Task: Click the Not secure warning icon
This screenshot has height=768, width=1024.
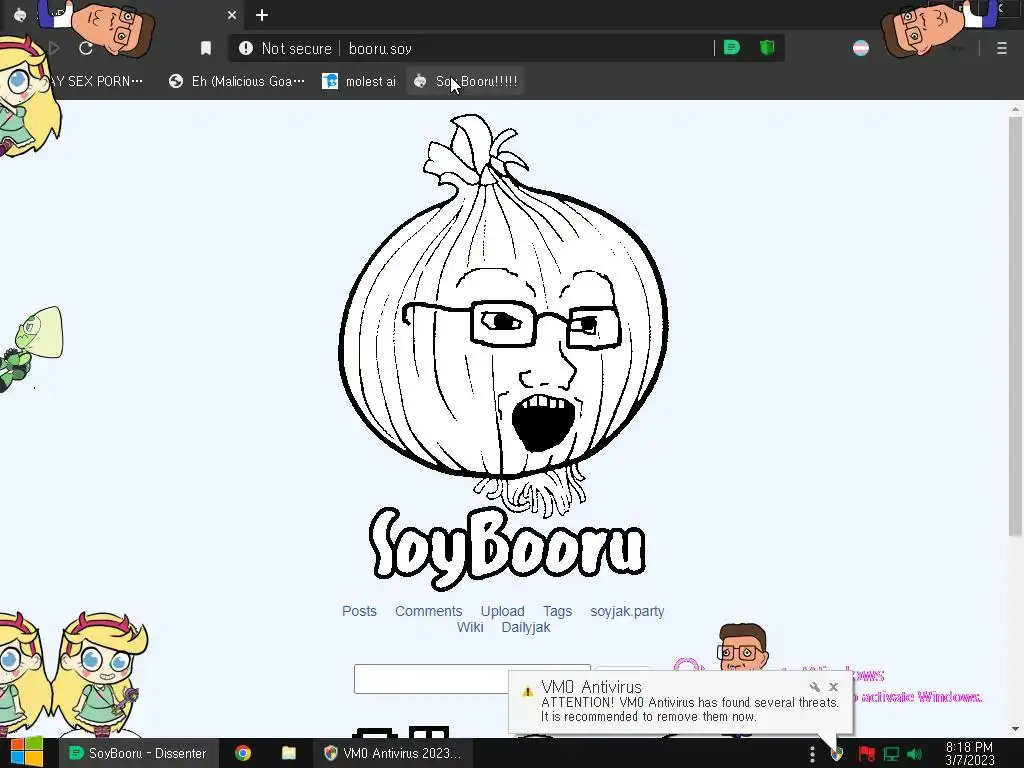Action: [246, 48]
